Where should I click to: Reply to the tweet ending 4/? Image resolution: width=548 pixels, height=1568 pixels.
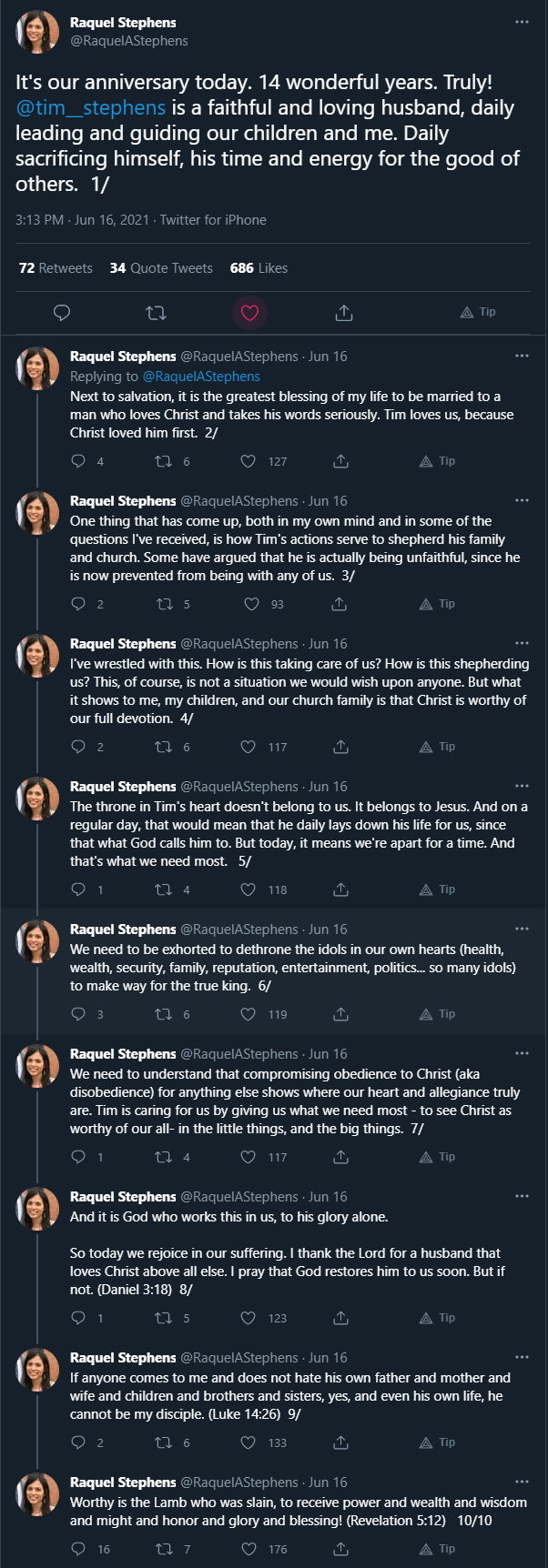78,747
